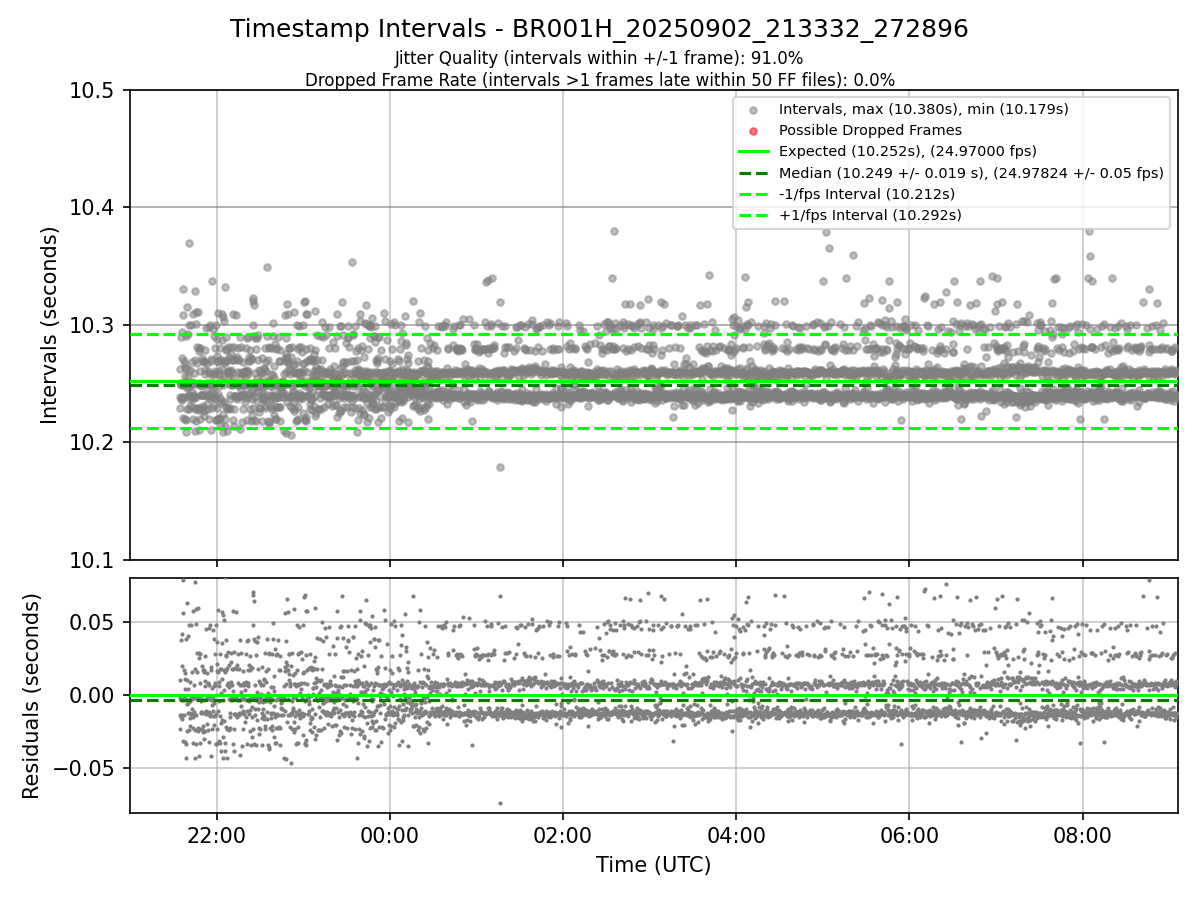Click the 'Expected (10.252s)' legend entry
Screen dimensions: 1200x900
tap(907, 151)
